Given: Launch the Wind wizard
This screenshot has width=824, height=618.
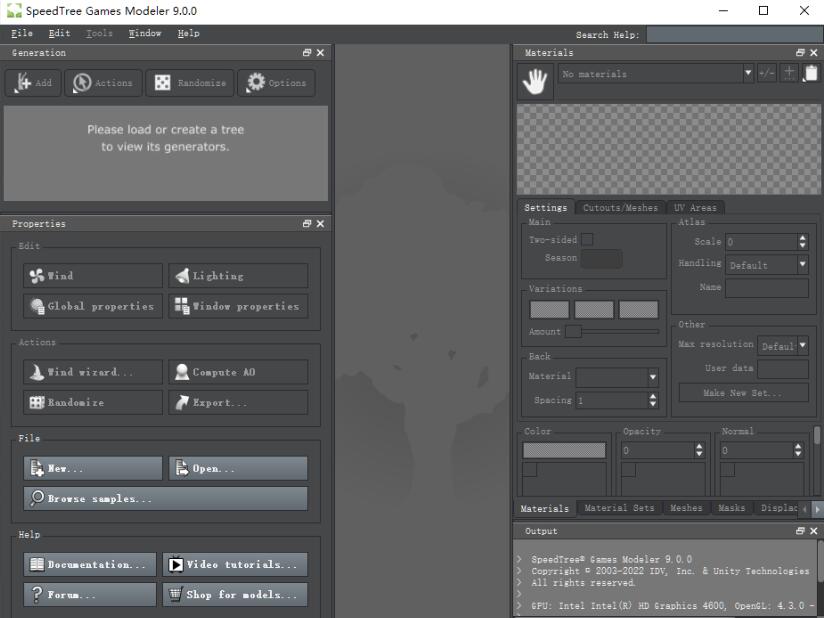Looking at the screenshot, I should 93,372.
